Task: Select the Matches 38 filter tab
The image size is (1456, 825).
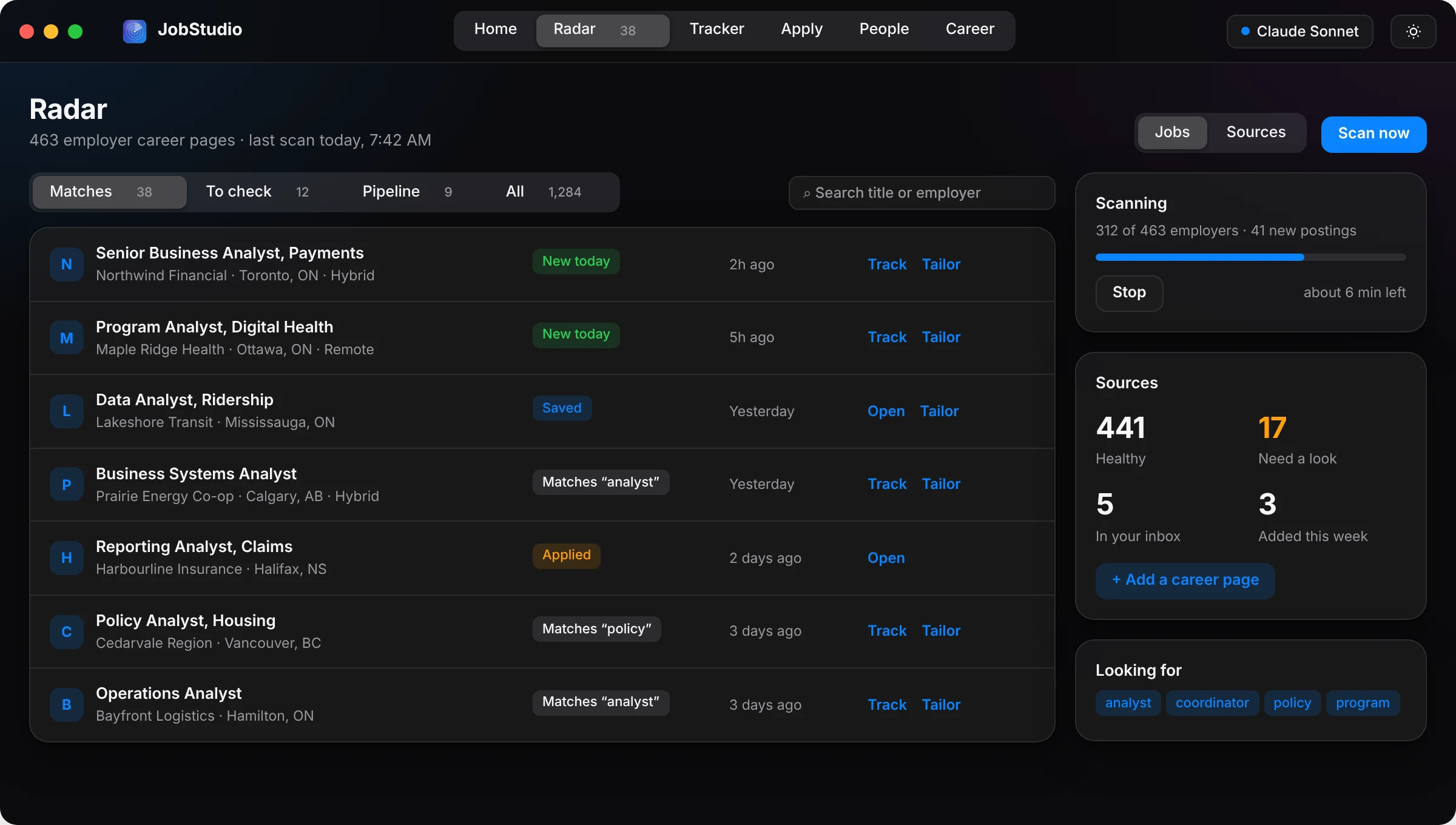Action: [109, 192]
